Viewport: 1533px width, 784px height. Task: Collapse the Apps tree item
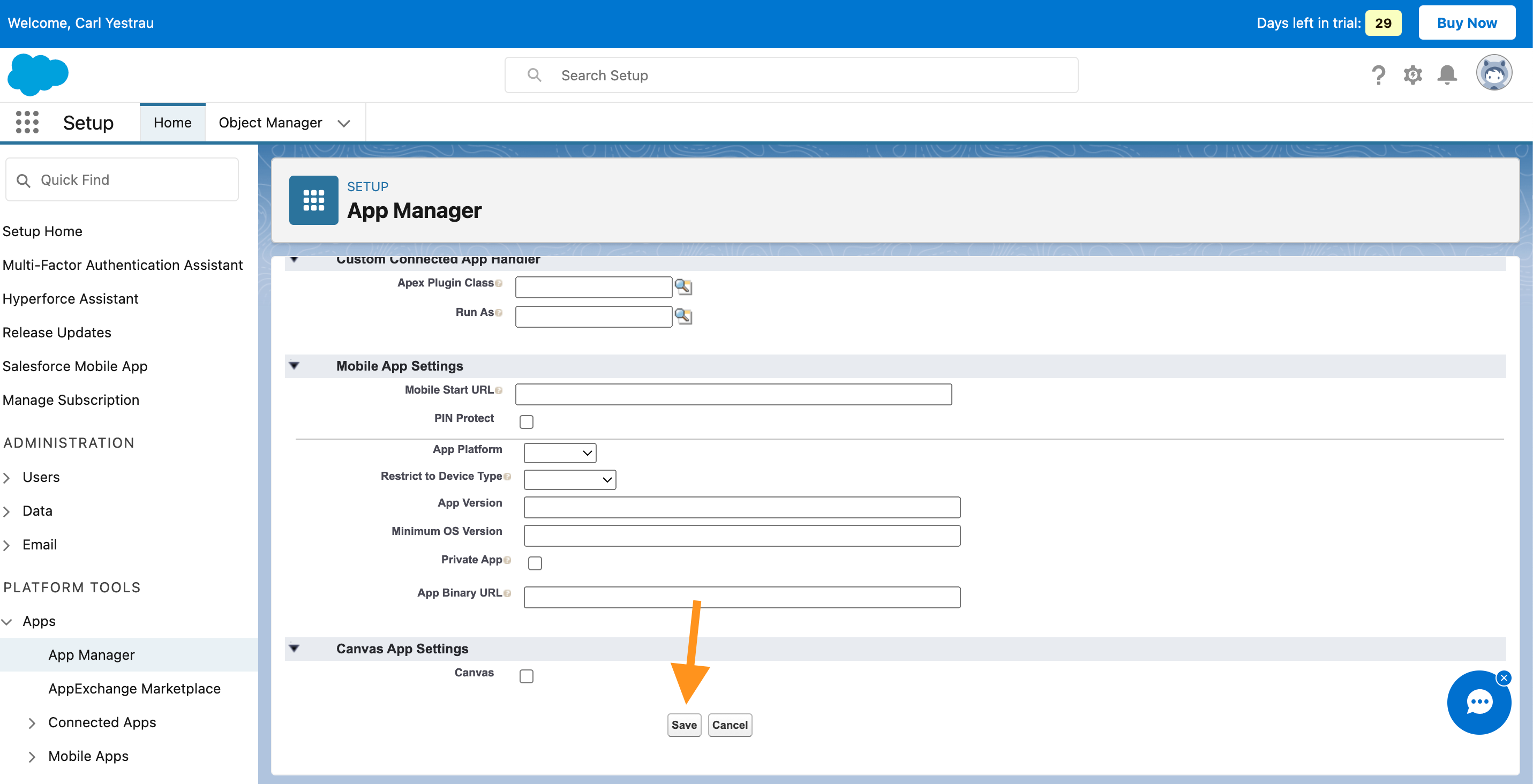pos(6,622)
